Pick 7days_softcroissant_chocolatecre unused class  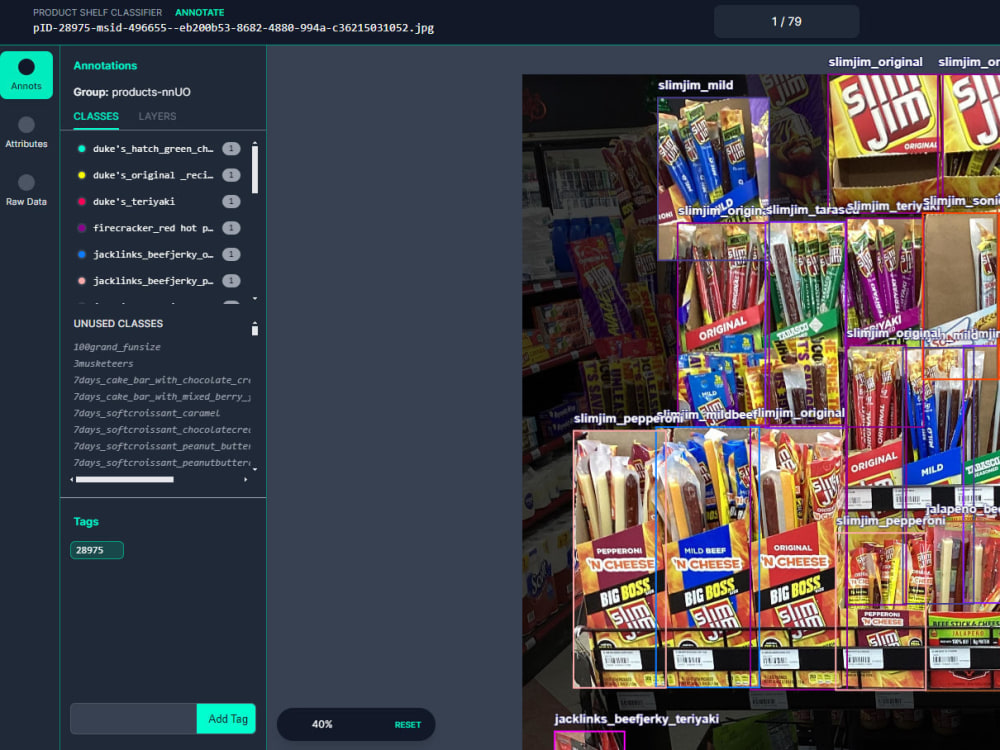click(161, 430)
